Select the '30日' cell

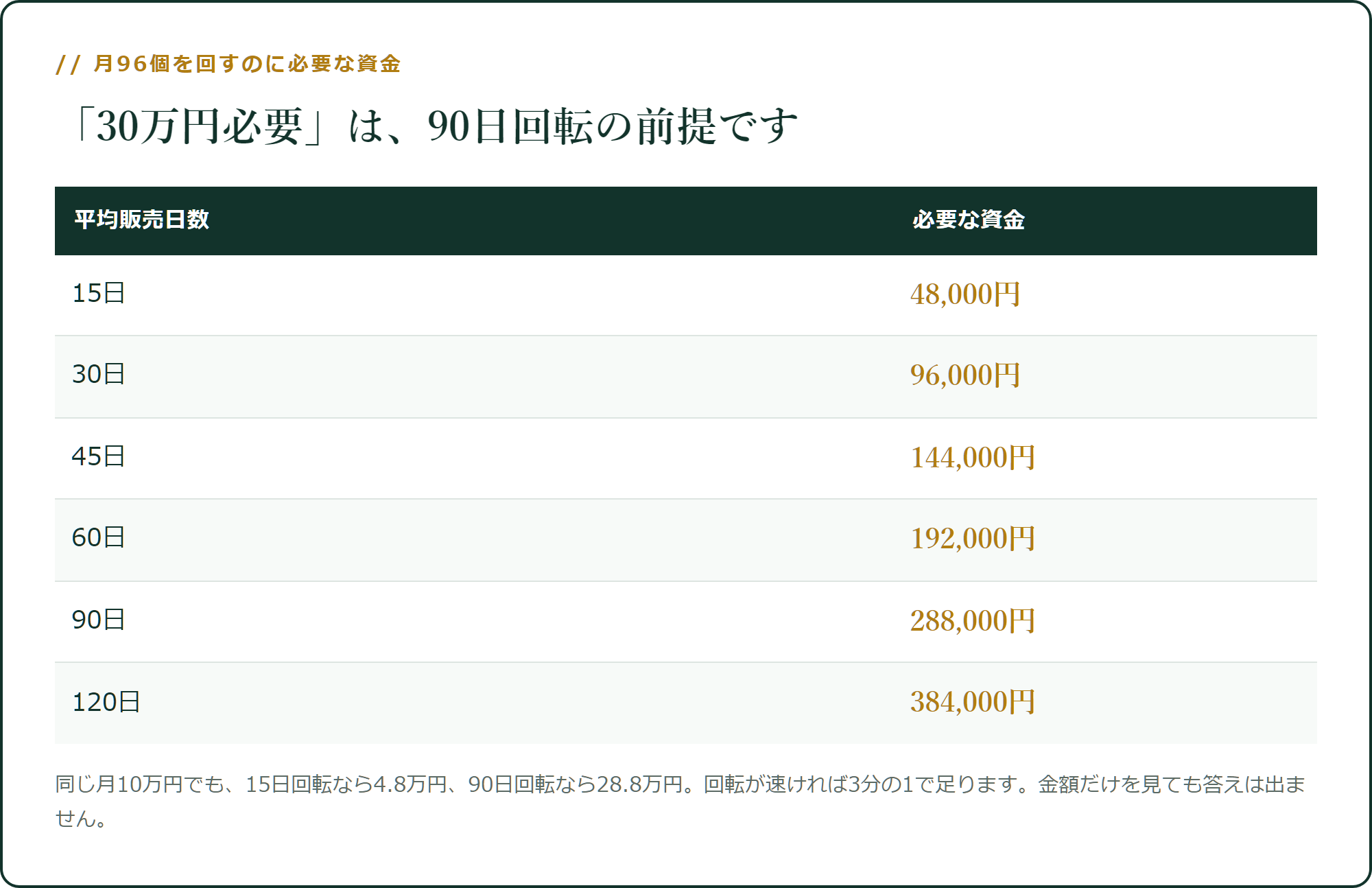click(x=99, y=374)
